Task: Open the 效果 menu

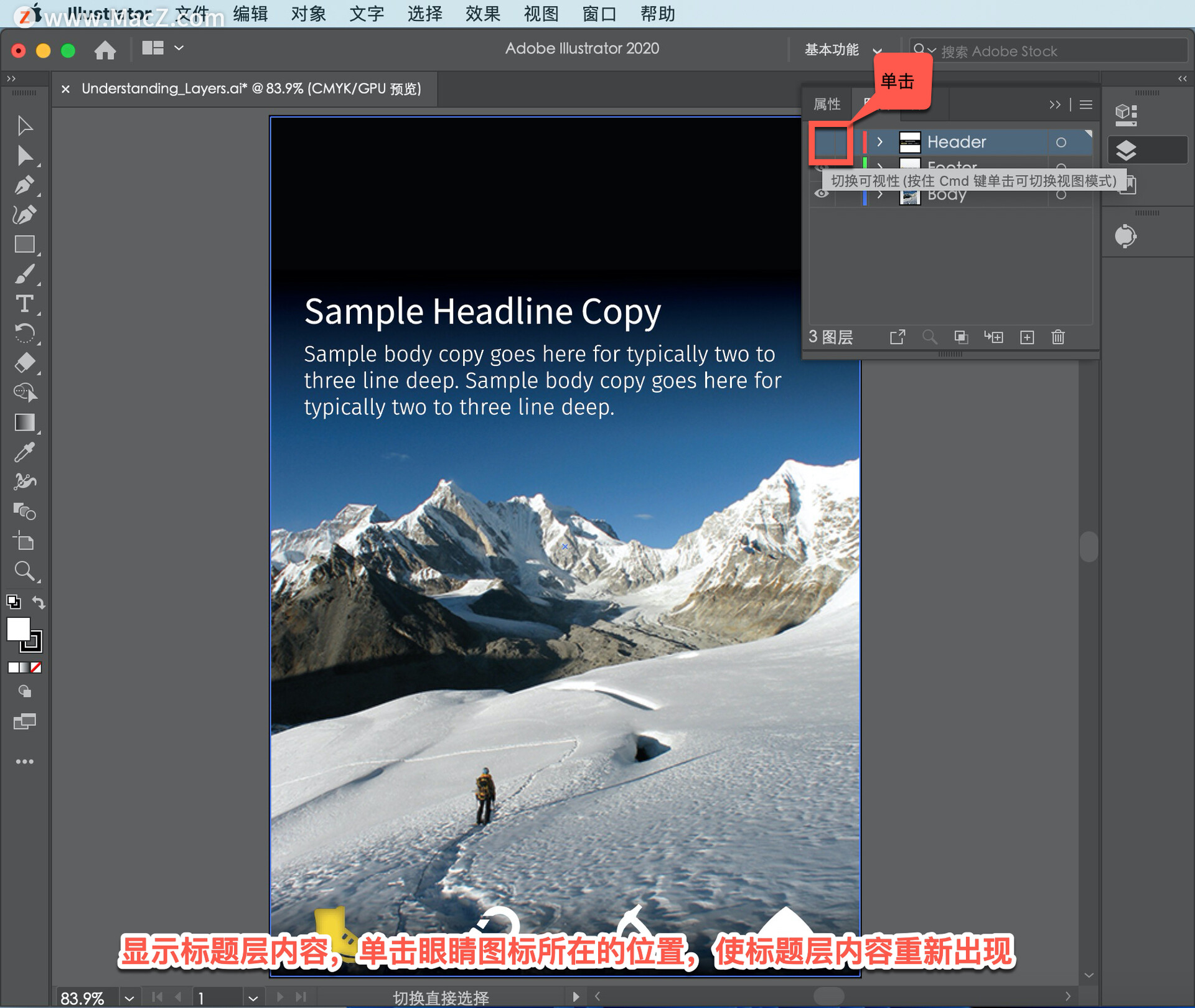Action: [482, 14]
